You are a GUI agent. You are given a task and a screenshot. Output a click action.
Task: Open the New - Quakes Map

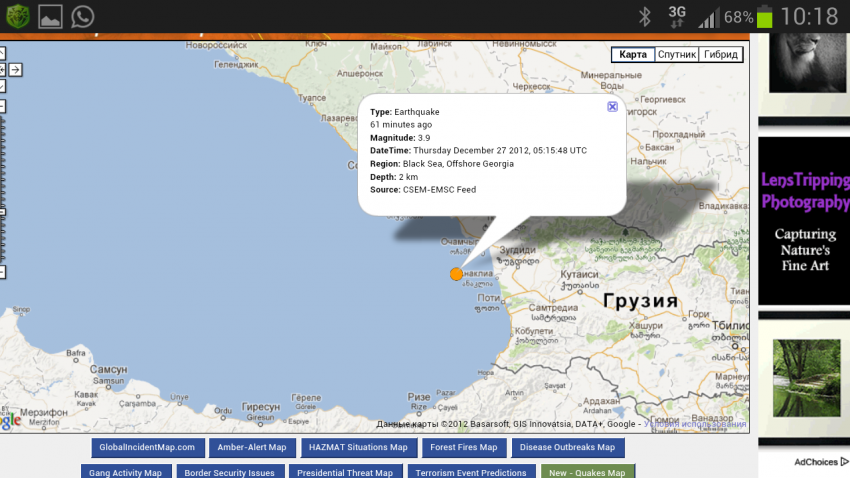[x=588, y=473]
